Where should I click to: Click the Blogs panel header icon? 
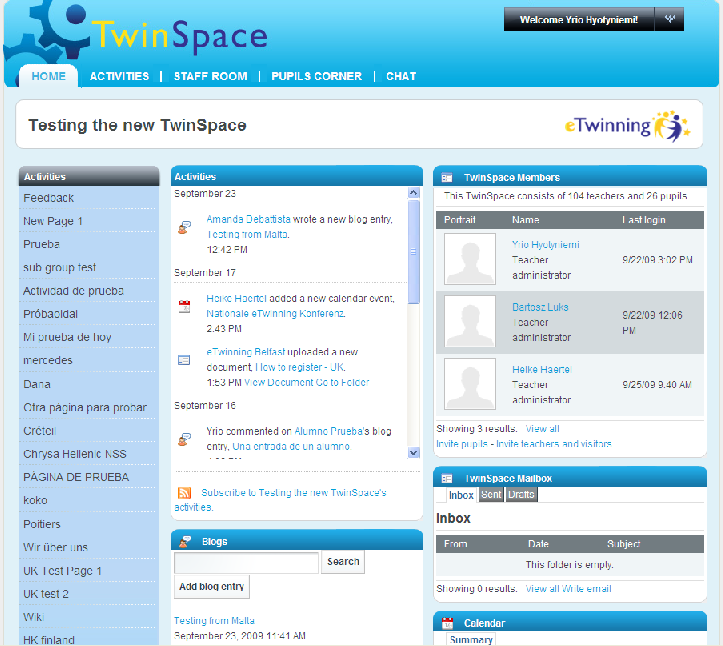[x=185, y=541]
